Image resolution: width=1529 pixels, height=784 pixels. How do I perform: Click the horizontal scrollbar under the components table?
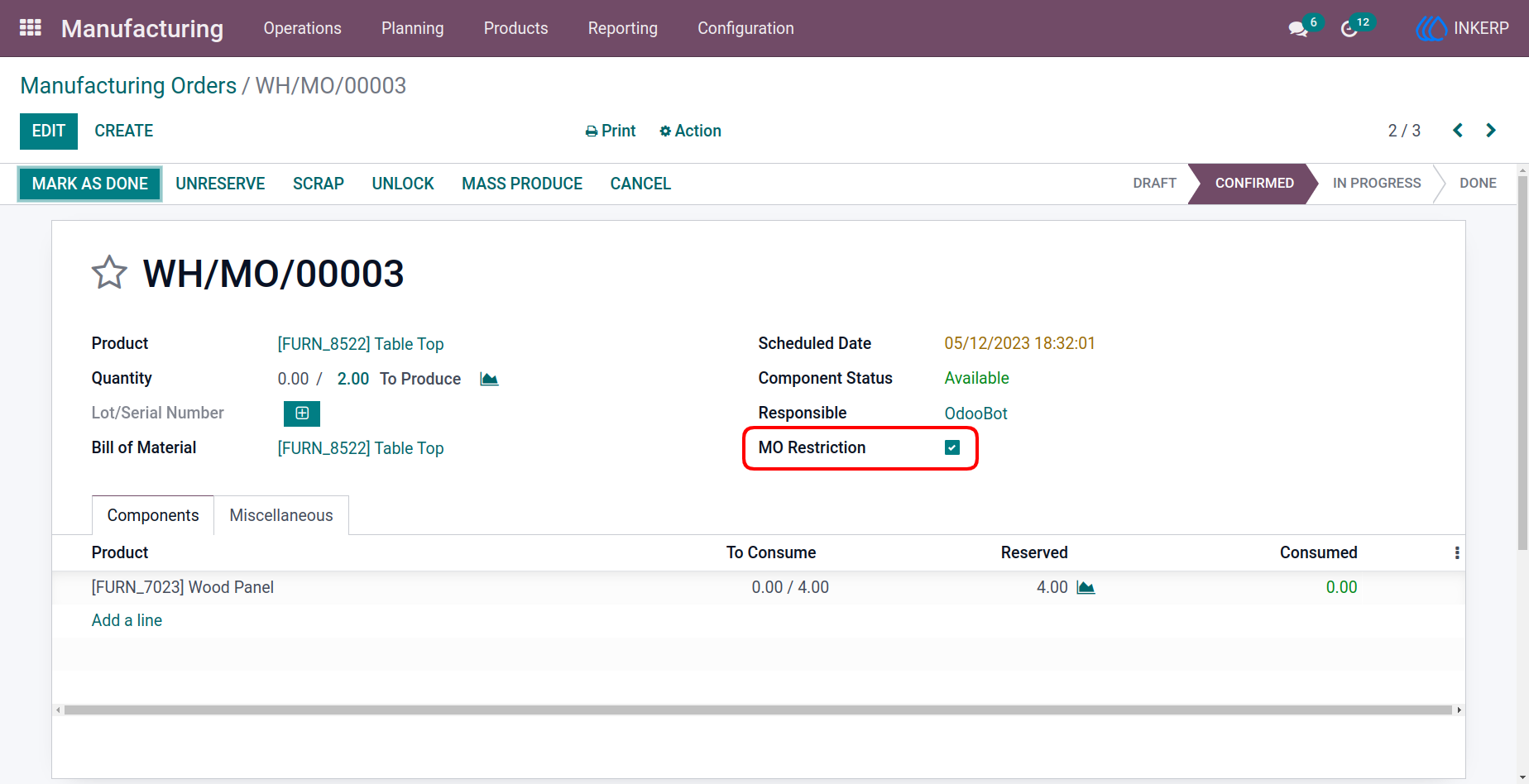click(758, 710)
